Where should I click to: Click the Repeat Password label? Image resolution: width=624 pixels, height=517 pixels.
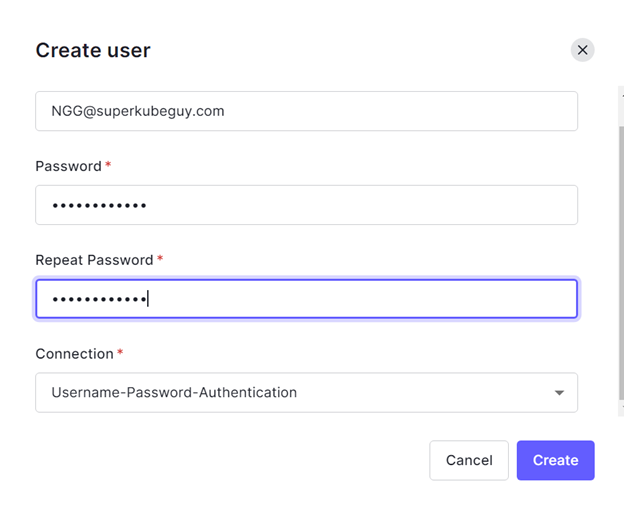click(x=94, y=260)
